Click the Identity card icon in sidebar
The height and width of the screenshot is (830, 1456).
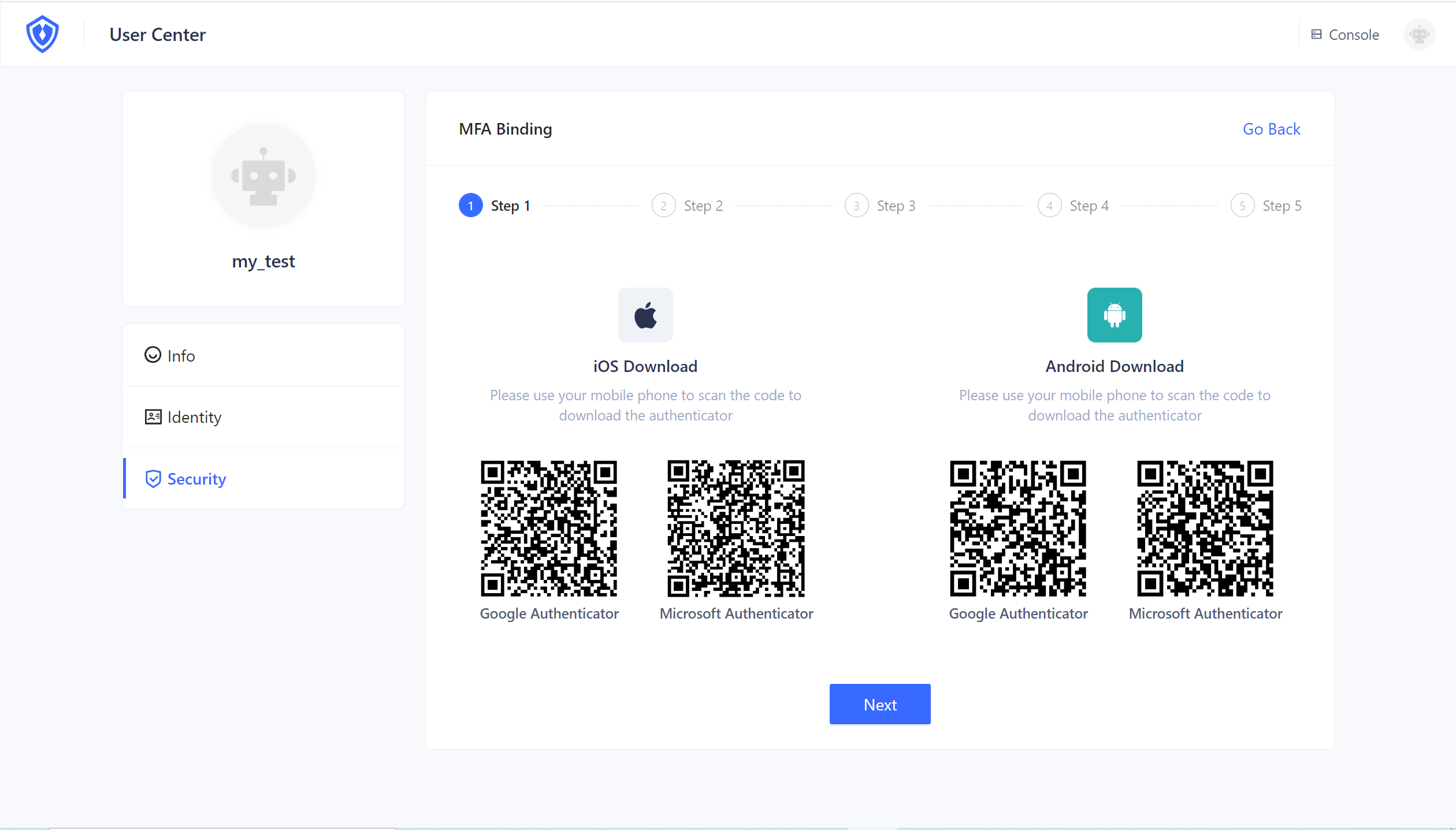153,417
